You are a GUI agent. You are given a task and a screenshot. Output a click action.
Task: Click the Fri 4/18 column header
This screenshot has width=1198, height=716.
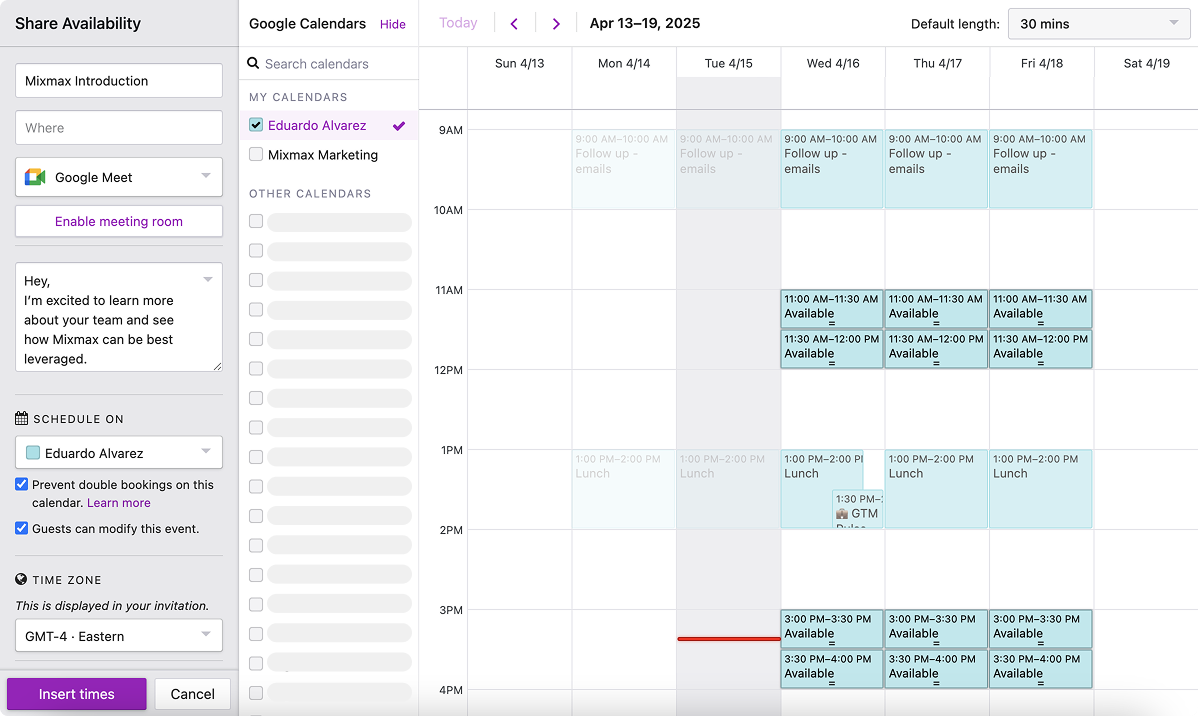tap(1041, 63)
